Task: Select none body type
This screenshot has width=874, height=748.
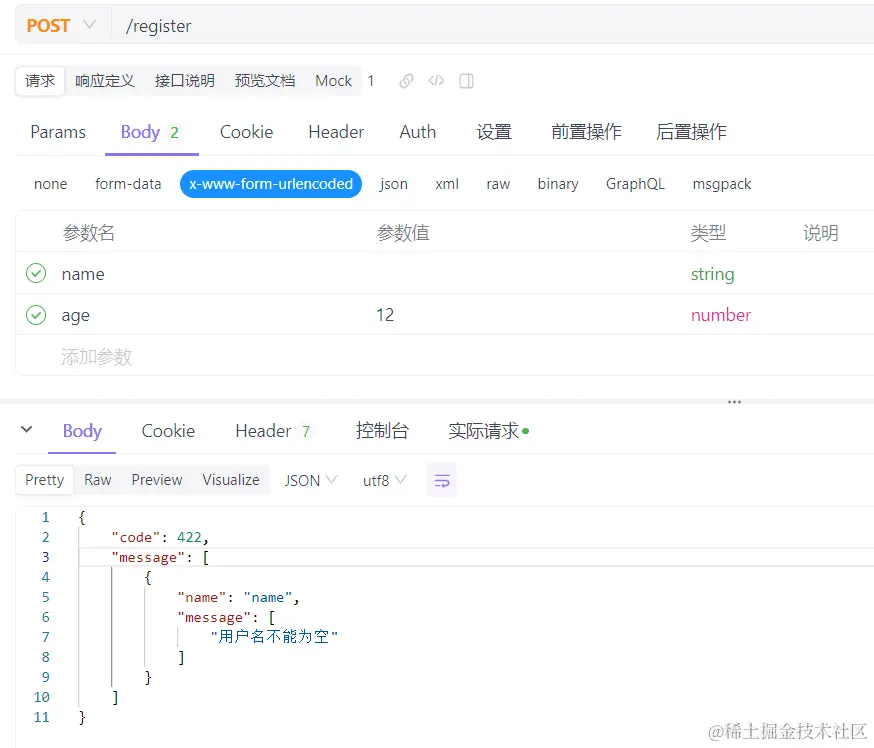Action: coord(50,184)
